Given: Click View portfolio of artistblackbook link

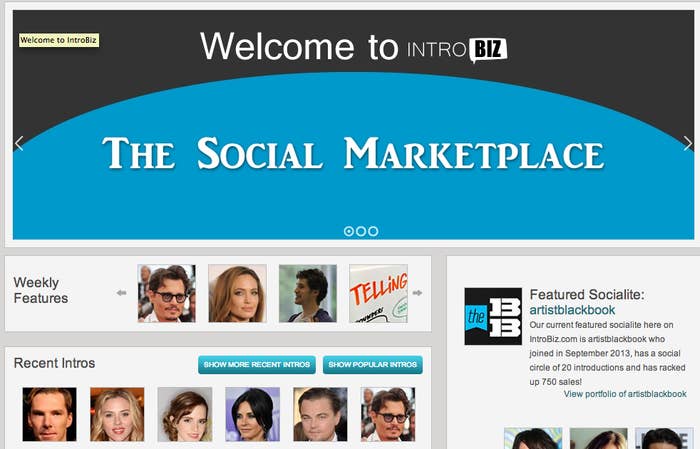Looking at the screenshot, I should point(625,394).
